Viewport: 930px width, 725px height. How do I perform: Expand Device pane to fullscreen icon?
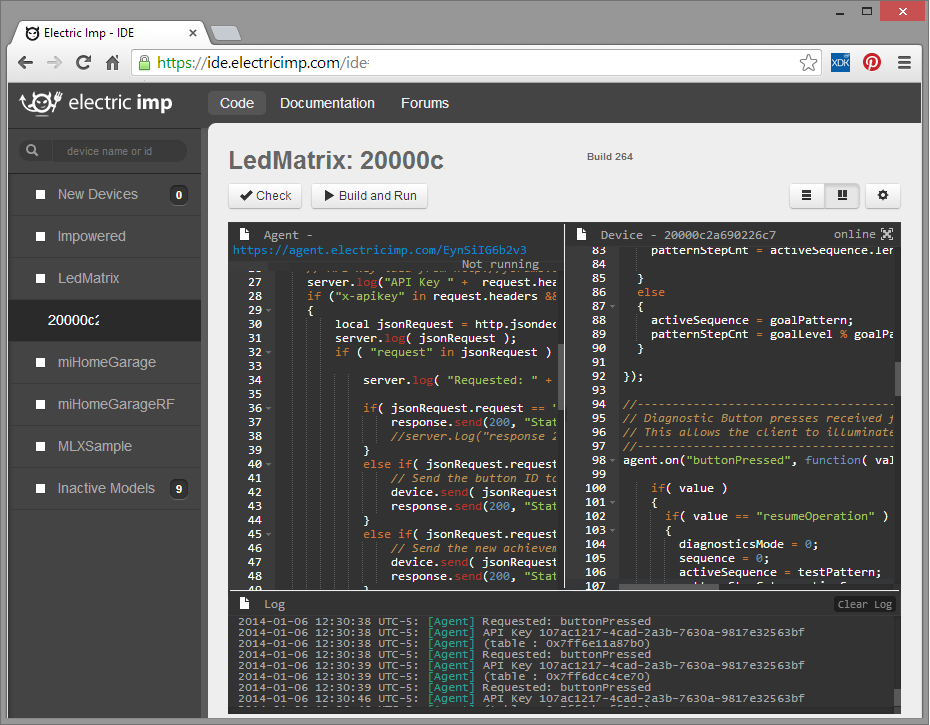coord(887,234)
